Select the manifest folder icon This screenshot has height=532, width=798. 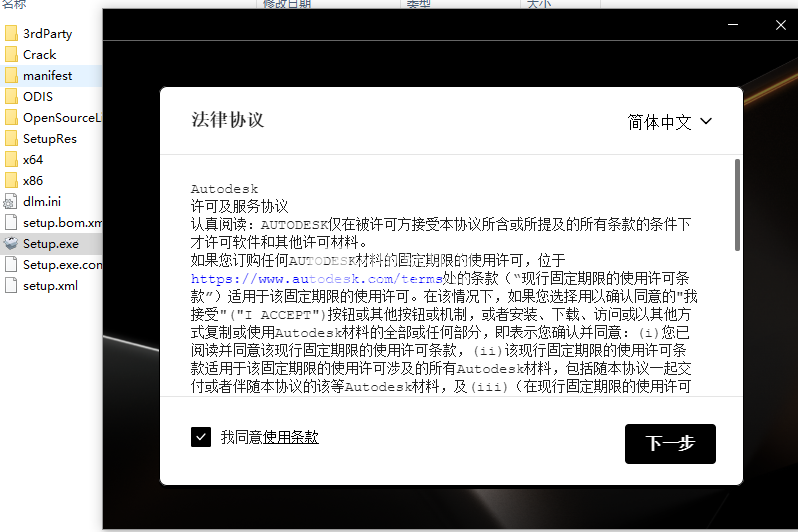[11, 75]
